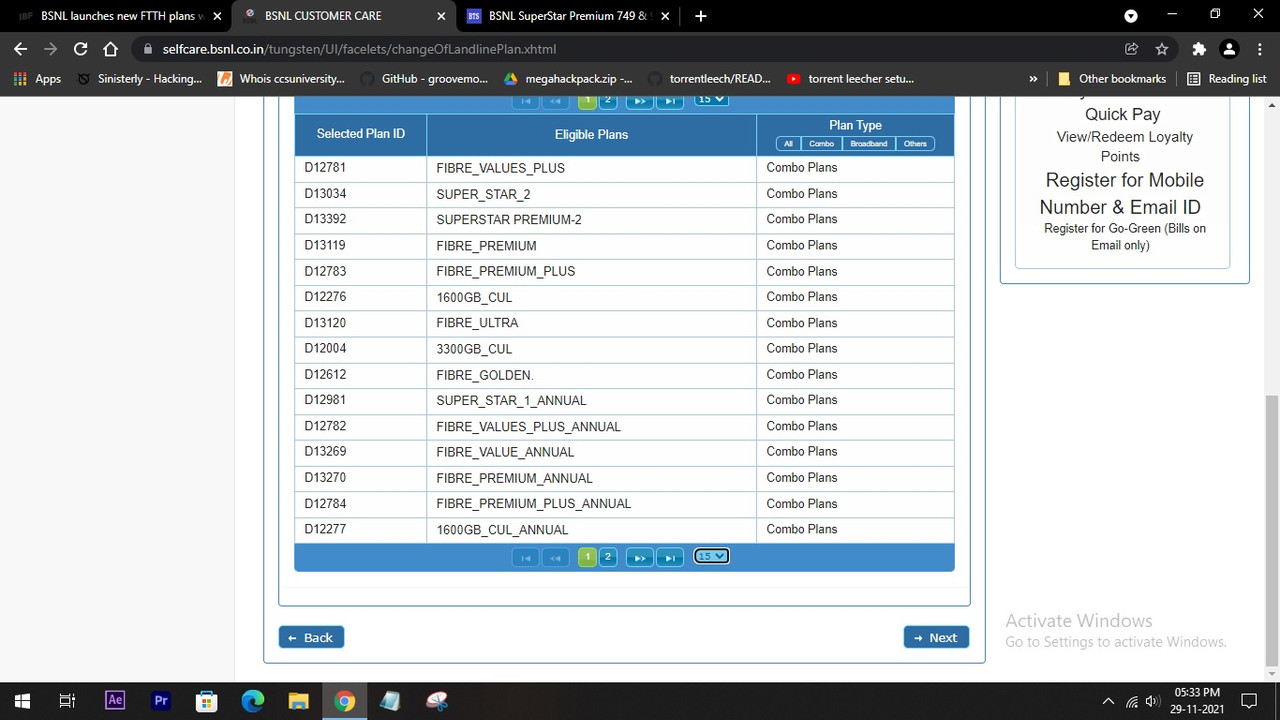This screenshot has width=1280, height=720.
Task: Select the FIBRE_ULTRA plan row
Action: click(624, 323)
